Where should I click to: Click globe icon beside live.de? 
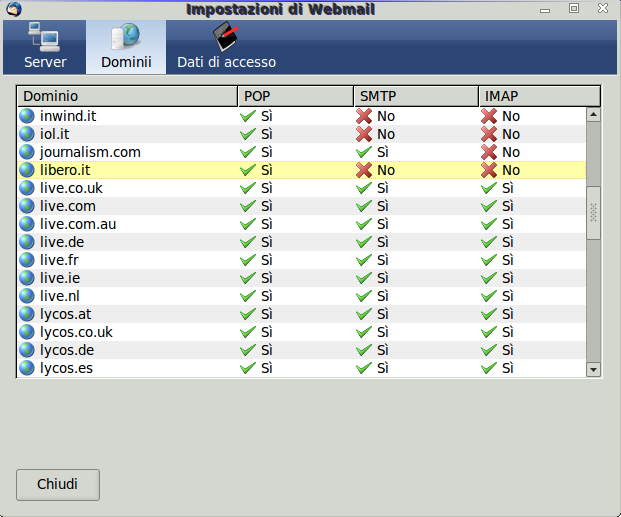27,242
